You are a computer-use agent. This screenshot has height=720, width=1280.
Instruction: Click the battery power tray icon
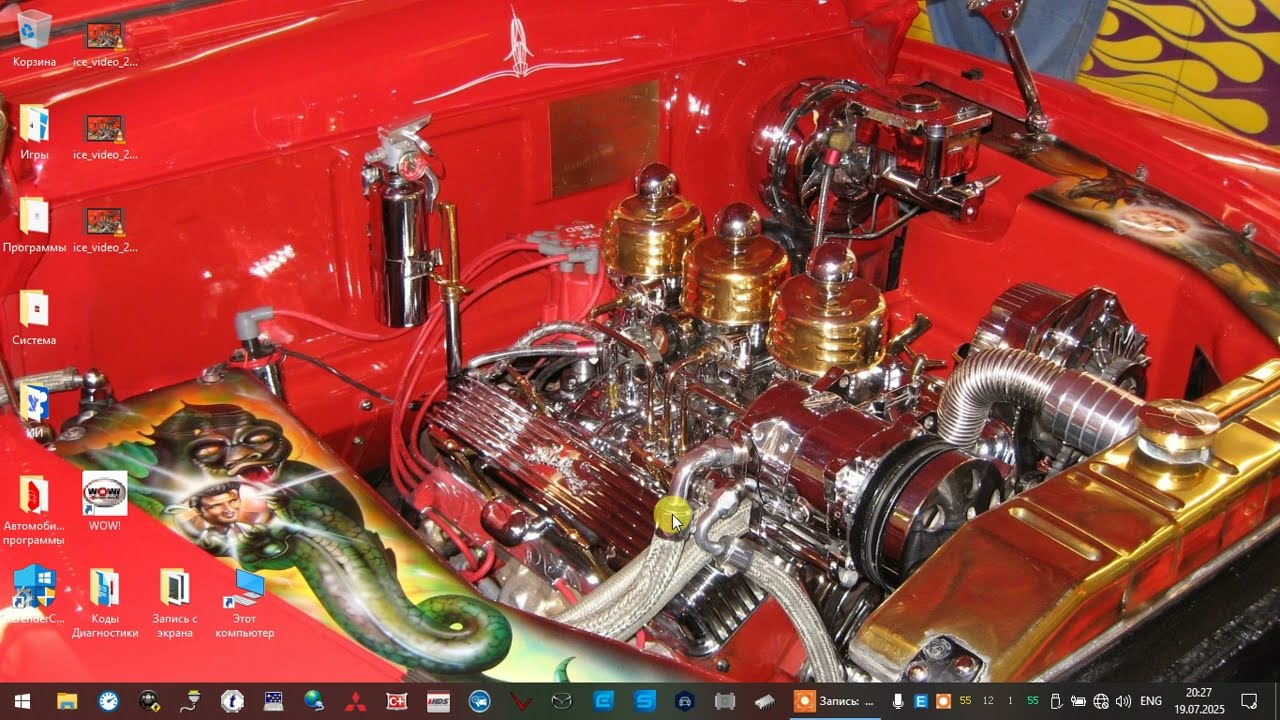click(x=1078, y=701)
